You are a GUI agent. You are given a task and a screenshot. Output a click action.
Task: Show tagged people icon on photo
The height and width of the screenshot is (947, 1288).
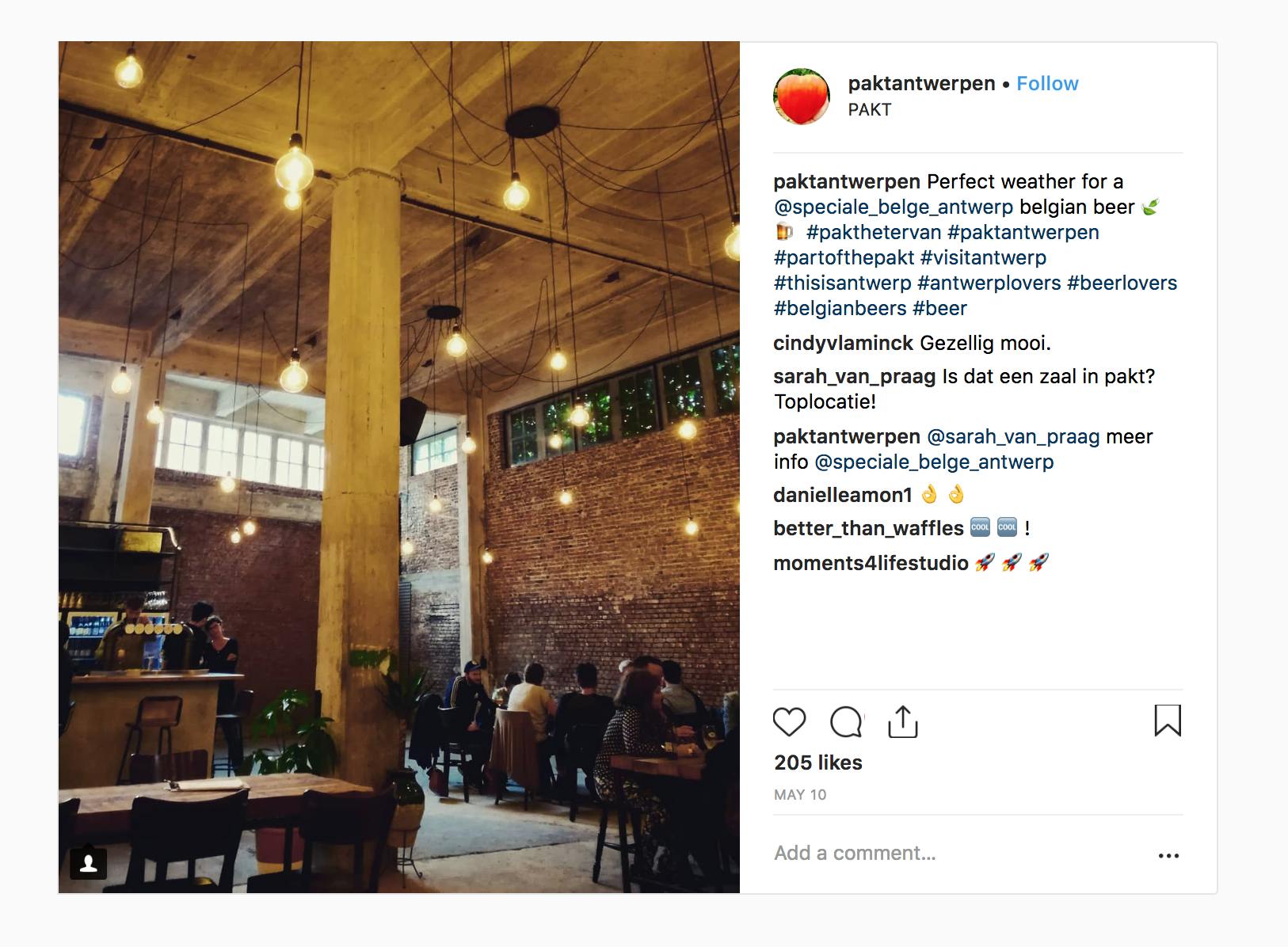pyautogui.click(x=89, y=863)
